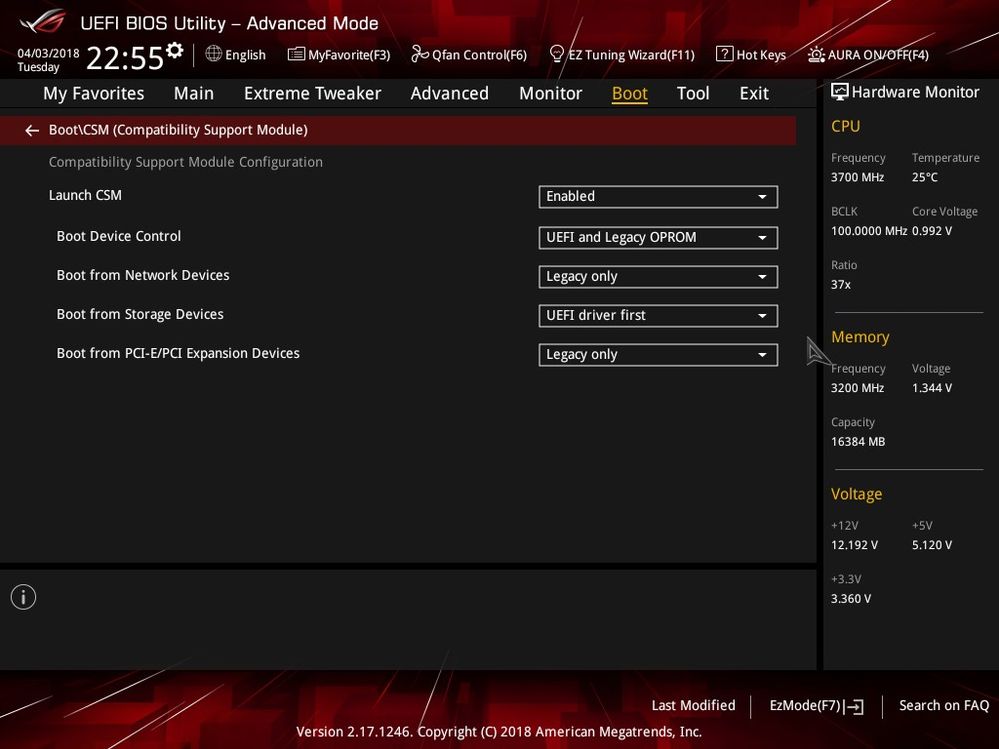This screenshot has width=999, height=749.
Task: Click Boot from Network Devices label
Action: pyautogui.click(x=143, y=275)
